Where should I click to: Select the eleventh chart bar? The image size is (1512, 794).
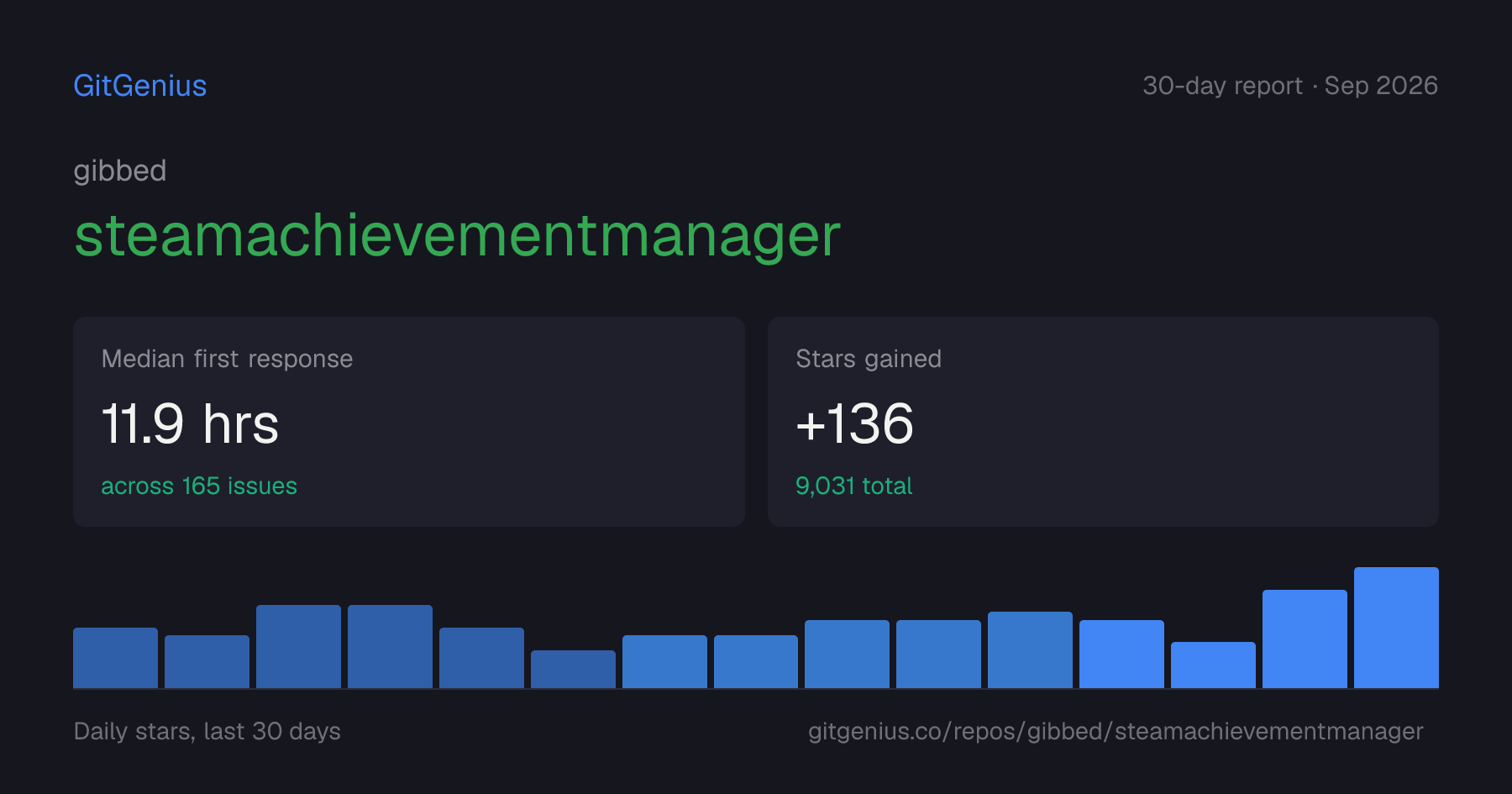pos(1030,650)
